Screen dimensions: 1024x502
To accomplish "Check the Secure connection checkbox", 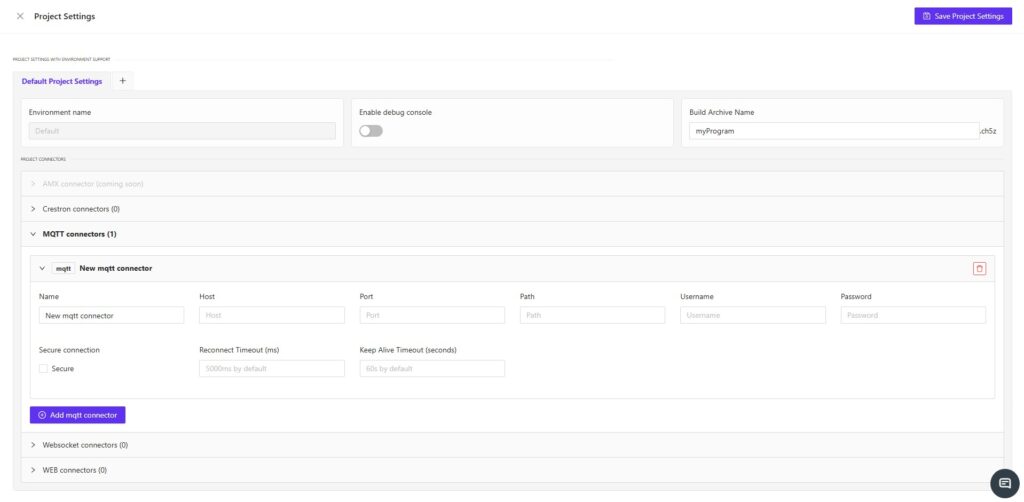I will coord(44,369).
